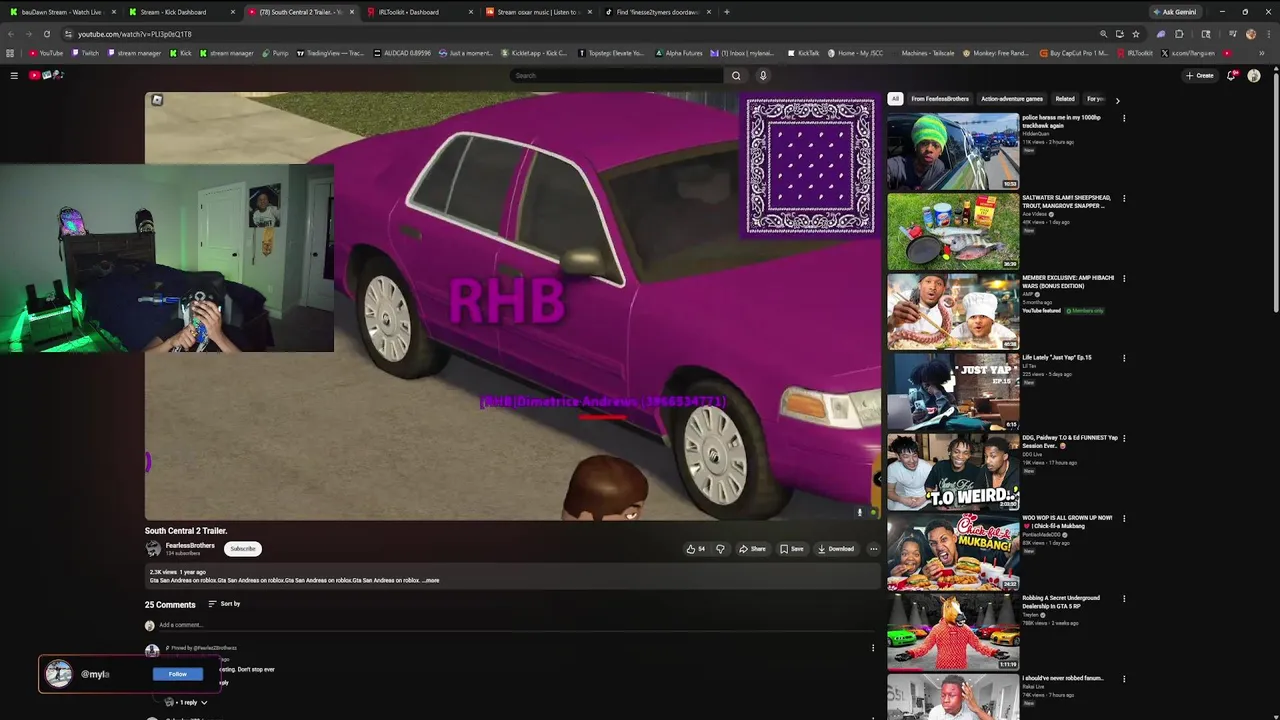Open the WOO WOP Chick-fil-A mukbang thumbnail
This screenshot has width=1280, height=720.
click(953, 551)
